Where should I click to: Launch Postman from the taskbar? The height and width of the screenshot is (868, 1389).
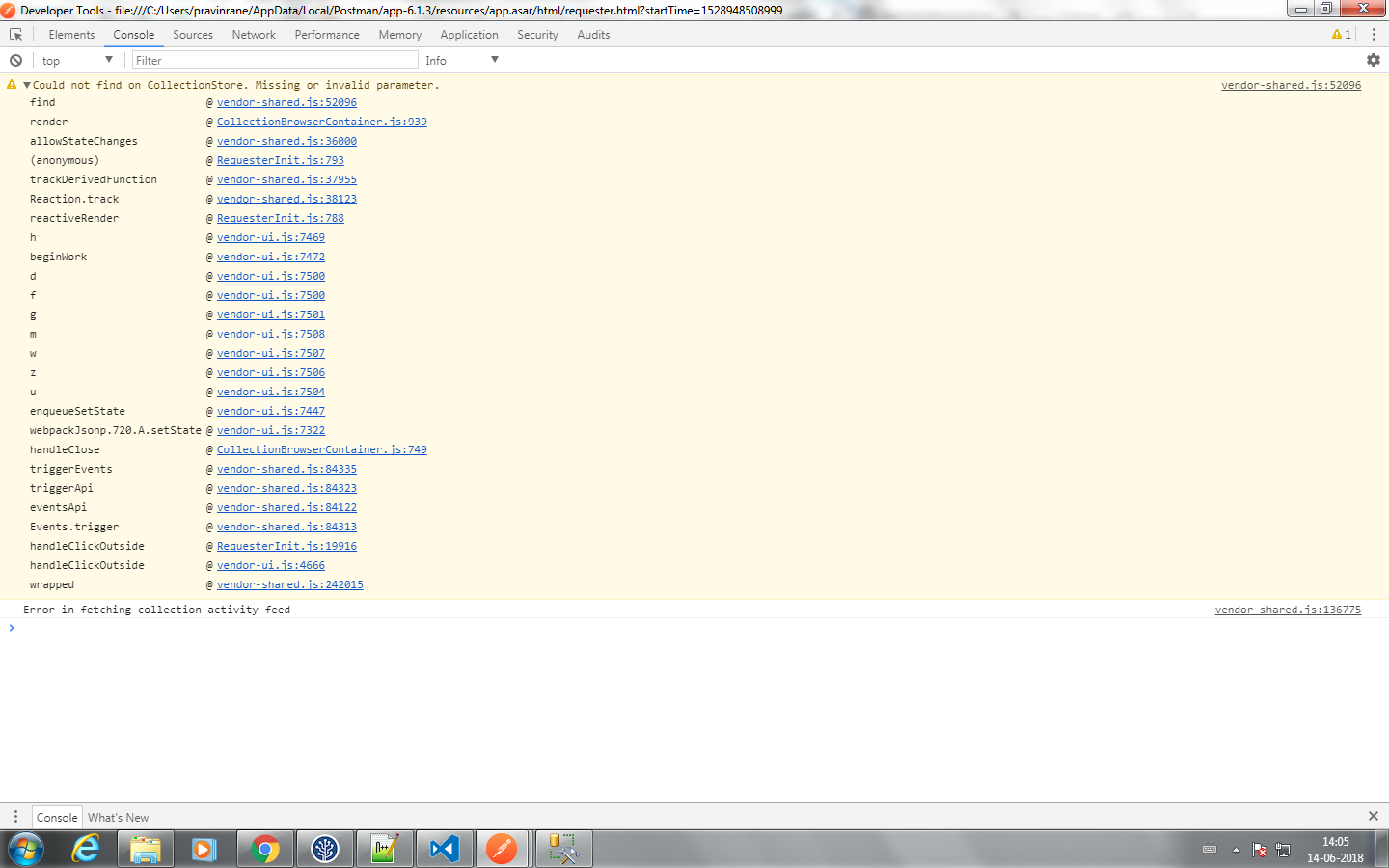pyautogui.click(x=503, y=849)
